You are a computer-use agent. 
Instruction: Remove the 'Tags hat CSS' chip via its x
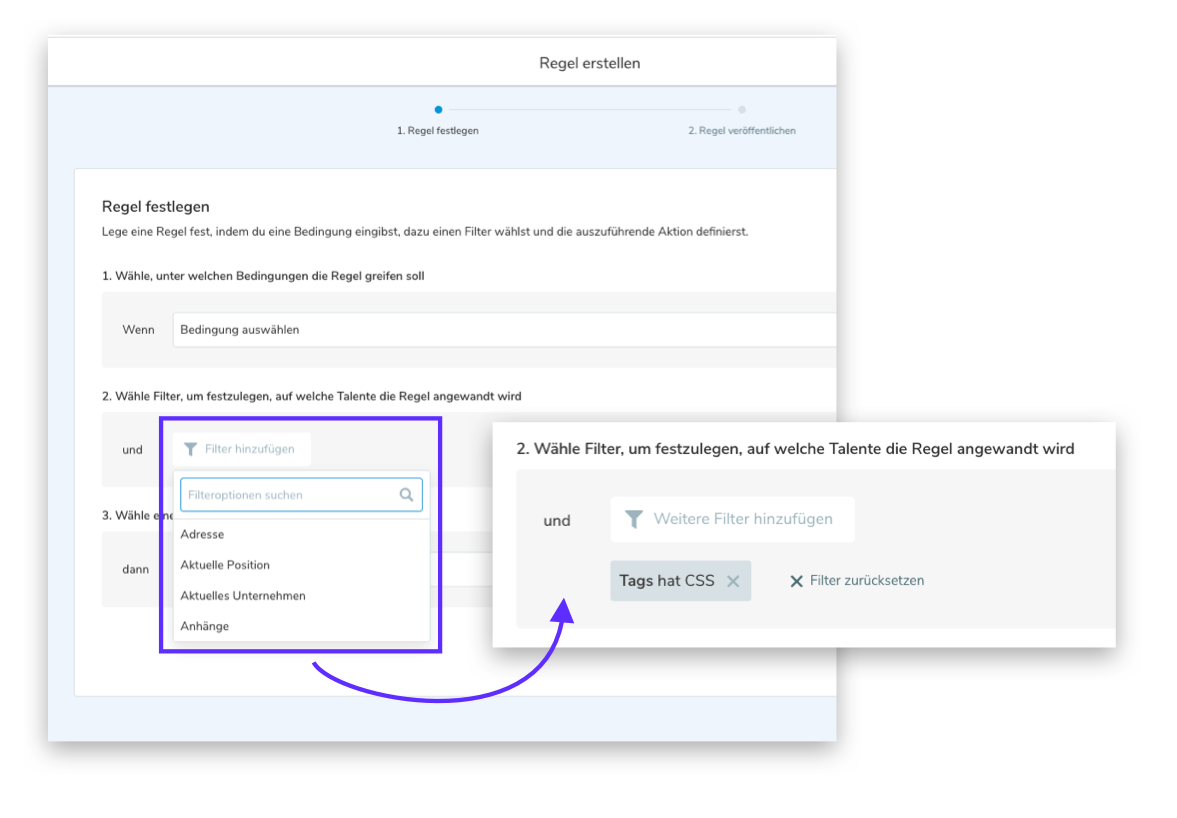pyautogui.click(x=733, y=581)
